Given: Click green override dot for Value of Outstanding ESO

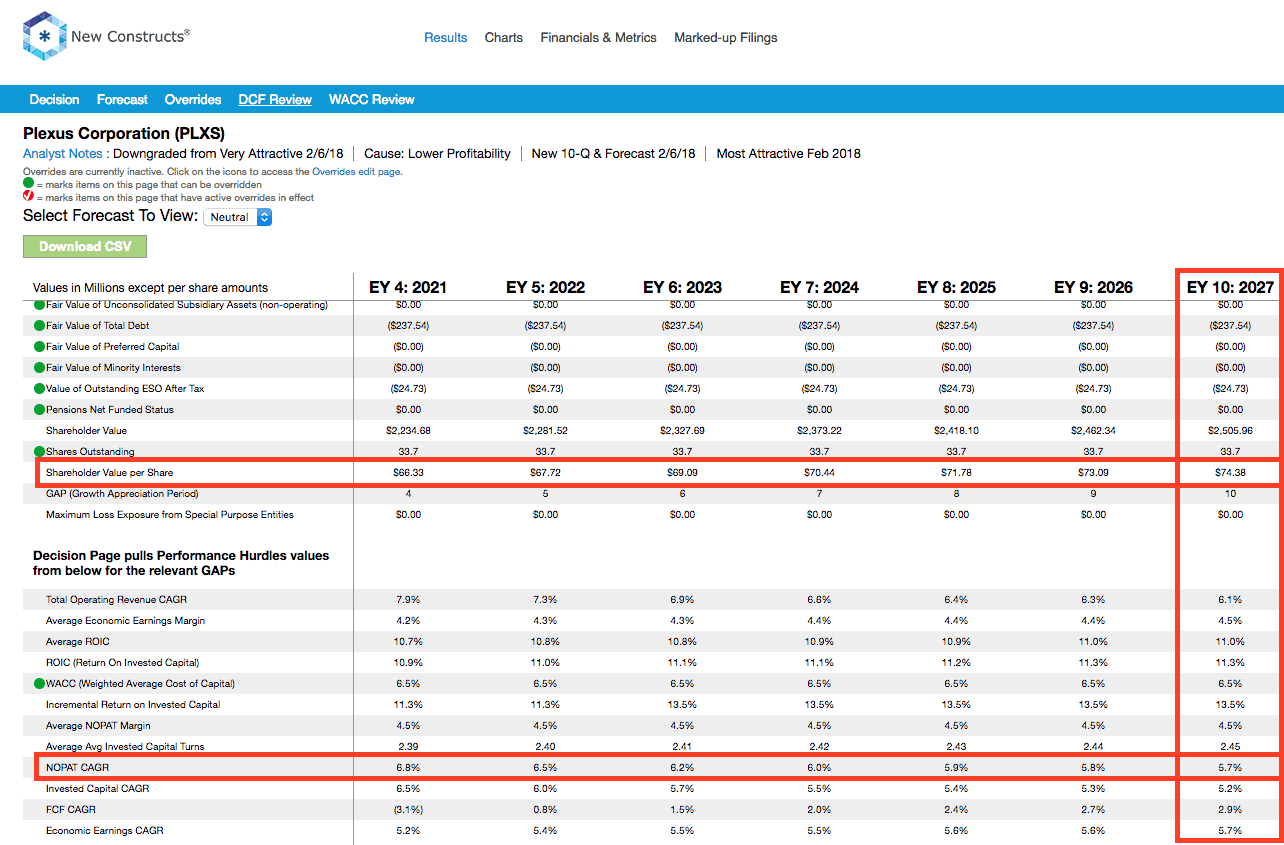Looking at the screenshot, I should tap(39, 388).
